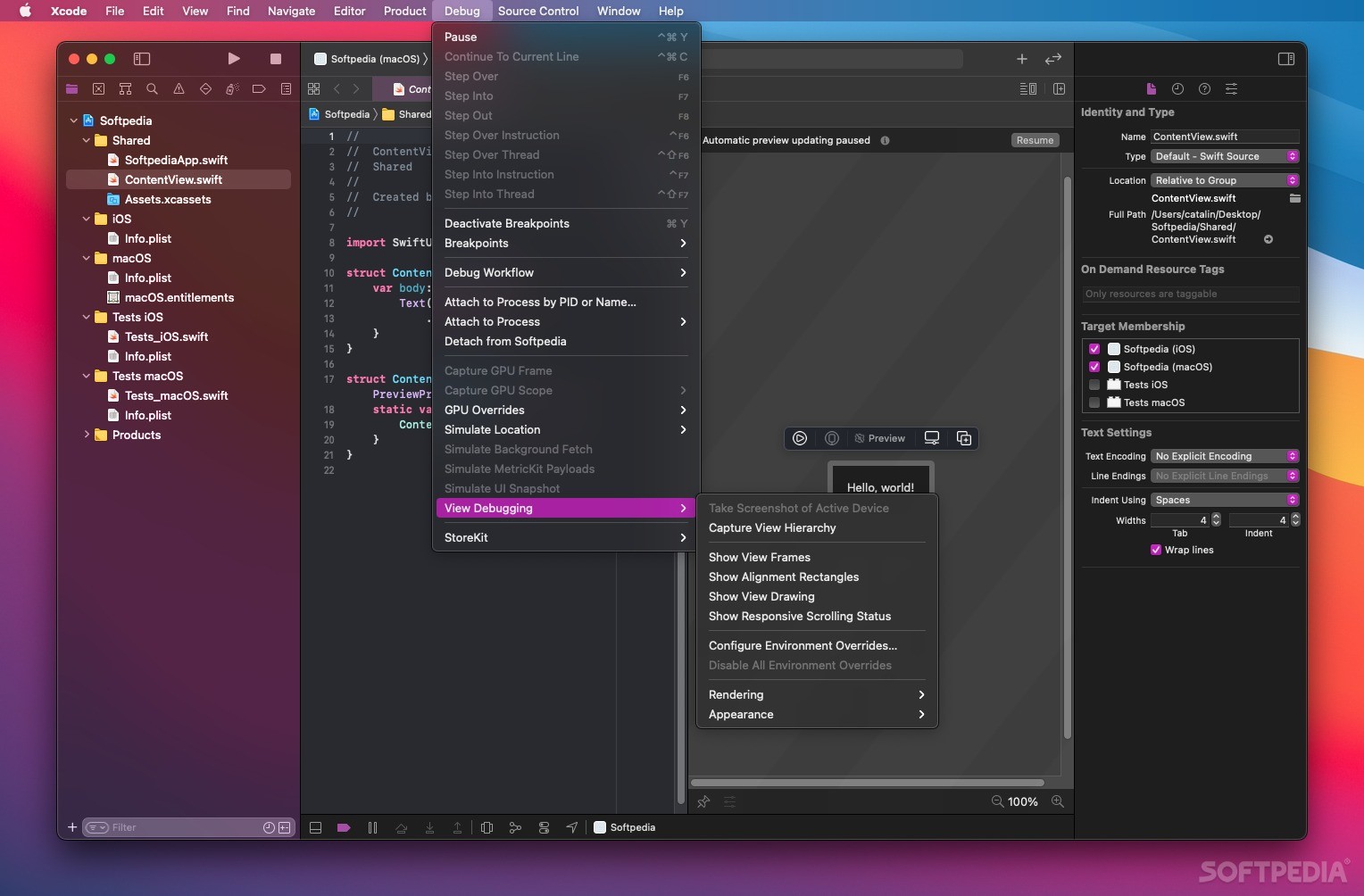1364x896 pixels.
Task: Open the Issue navigator warning icon
Action: click(179, 89)
